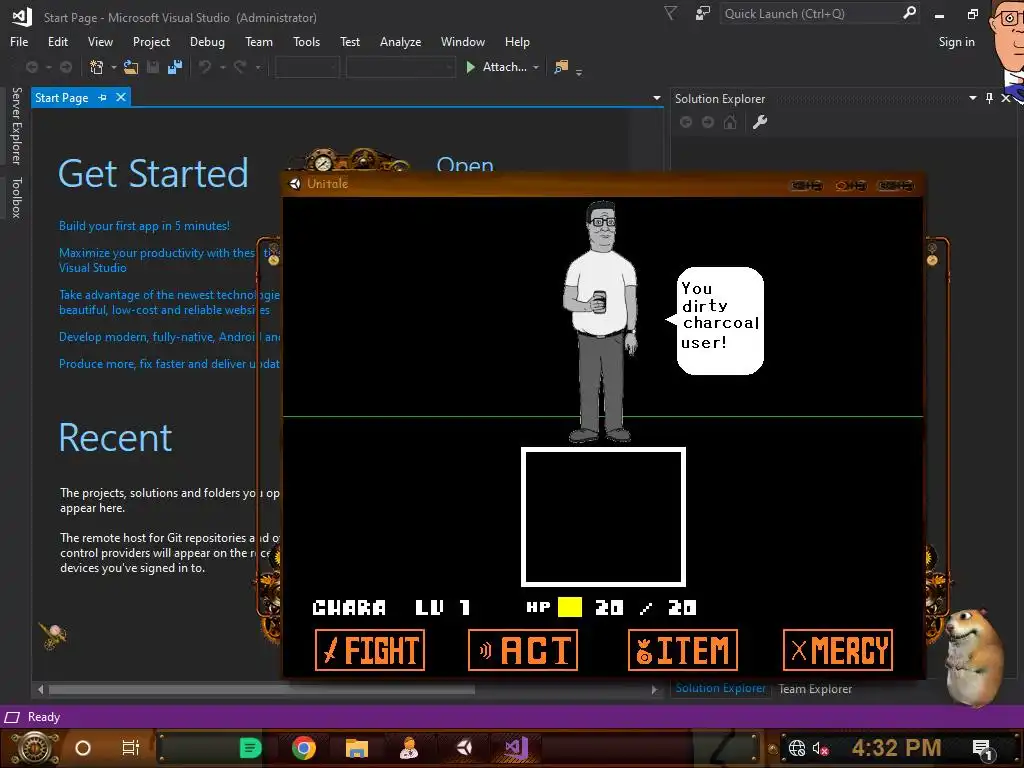Open document tab list dropdown arrow
This screenshot has width=1024, height=768.
(657, 98)
